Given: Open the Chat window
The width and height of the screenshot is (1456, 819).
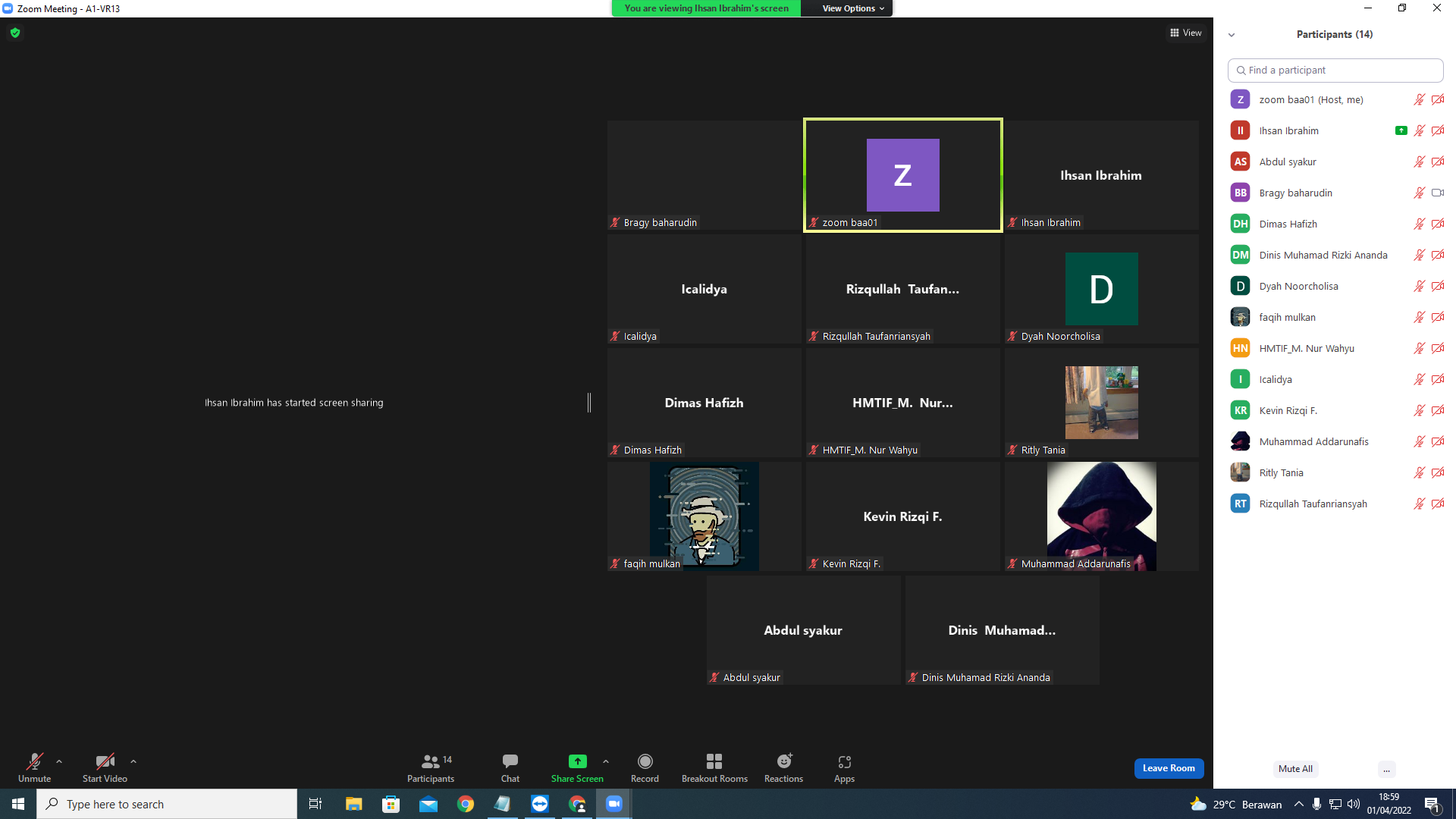Looking at the screenshot, I should pyautogui.click(x=510, y=767).
